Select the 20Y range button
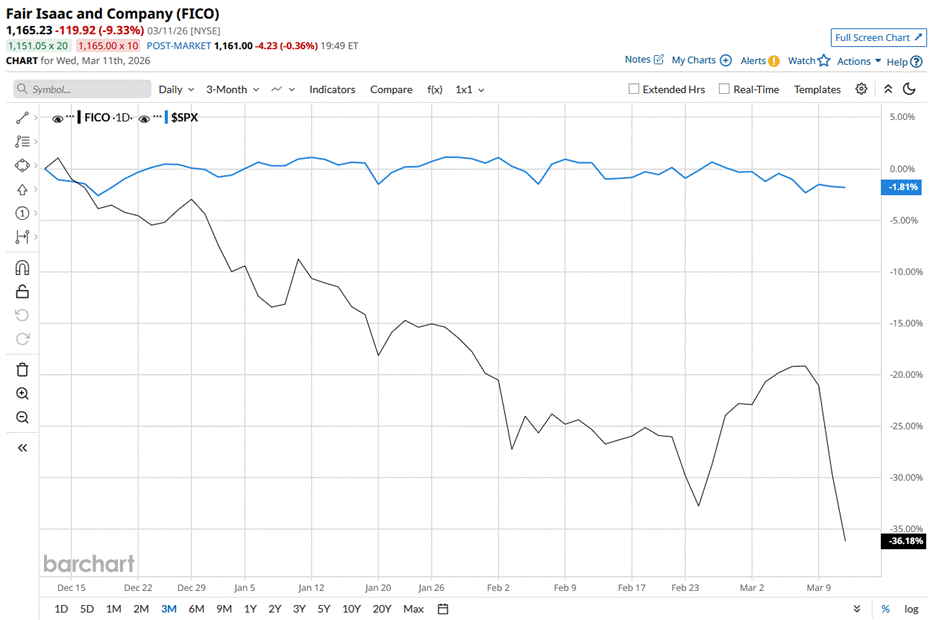This screenshot has width=936, height=620. 381,609
